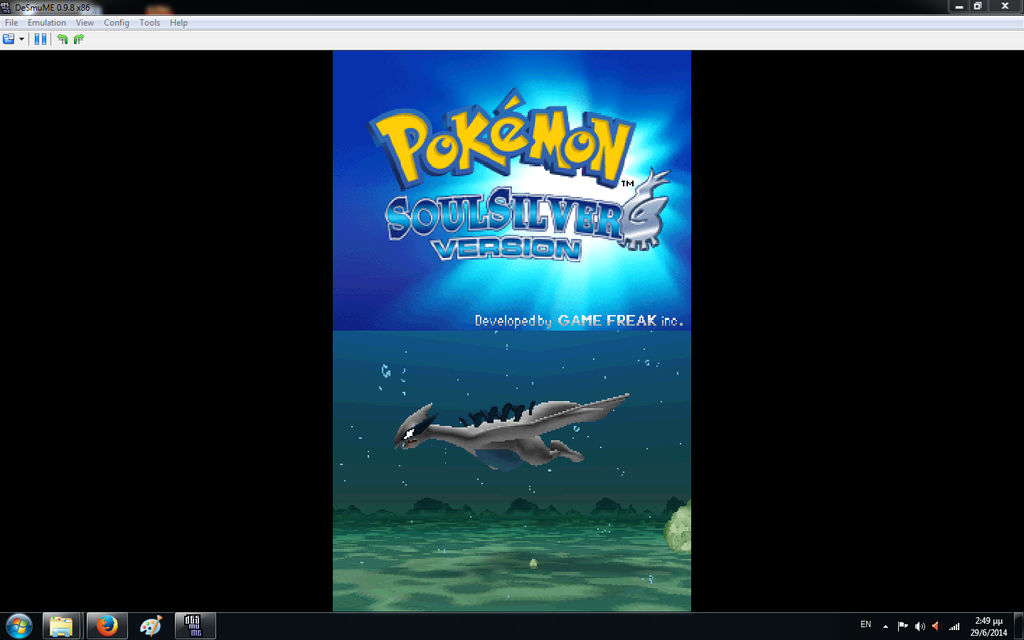Click the rotate screen left toolbar icon
This screenshot has height=640, width=1024.
(x=63, y=39)
